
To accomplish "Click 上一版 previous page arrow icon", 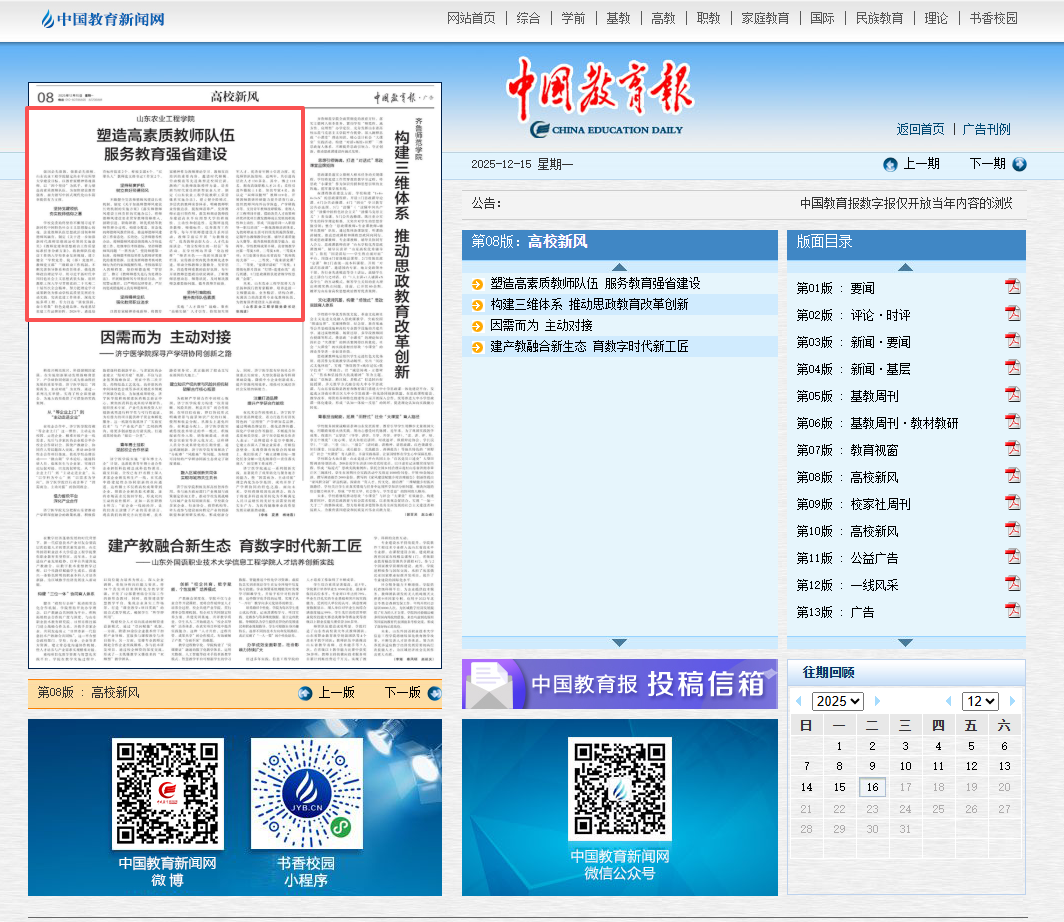I will pos(306,693).
